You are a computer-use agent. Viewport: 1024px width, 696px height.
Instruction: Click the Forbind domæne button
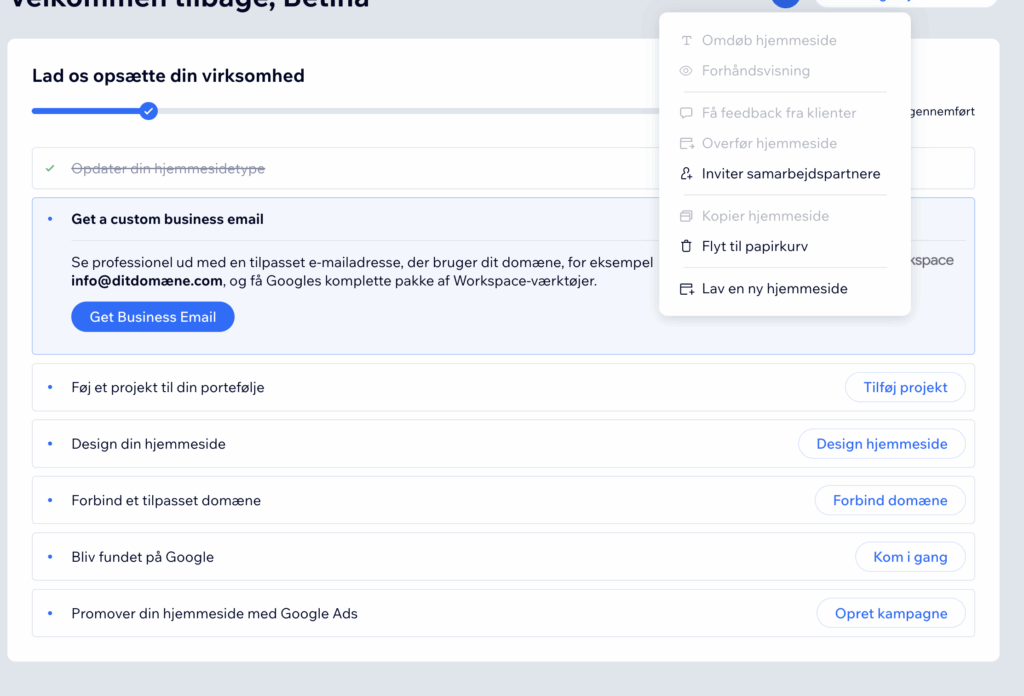[890, 500]
